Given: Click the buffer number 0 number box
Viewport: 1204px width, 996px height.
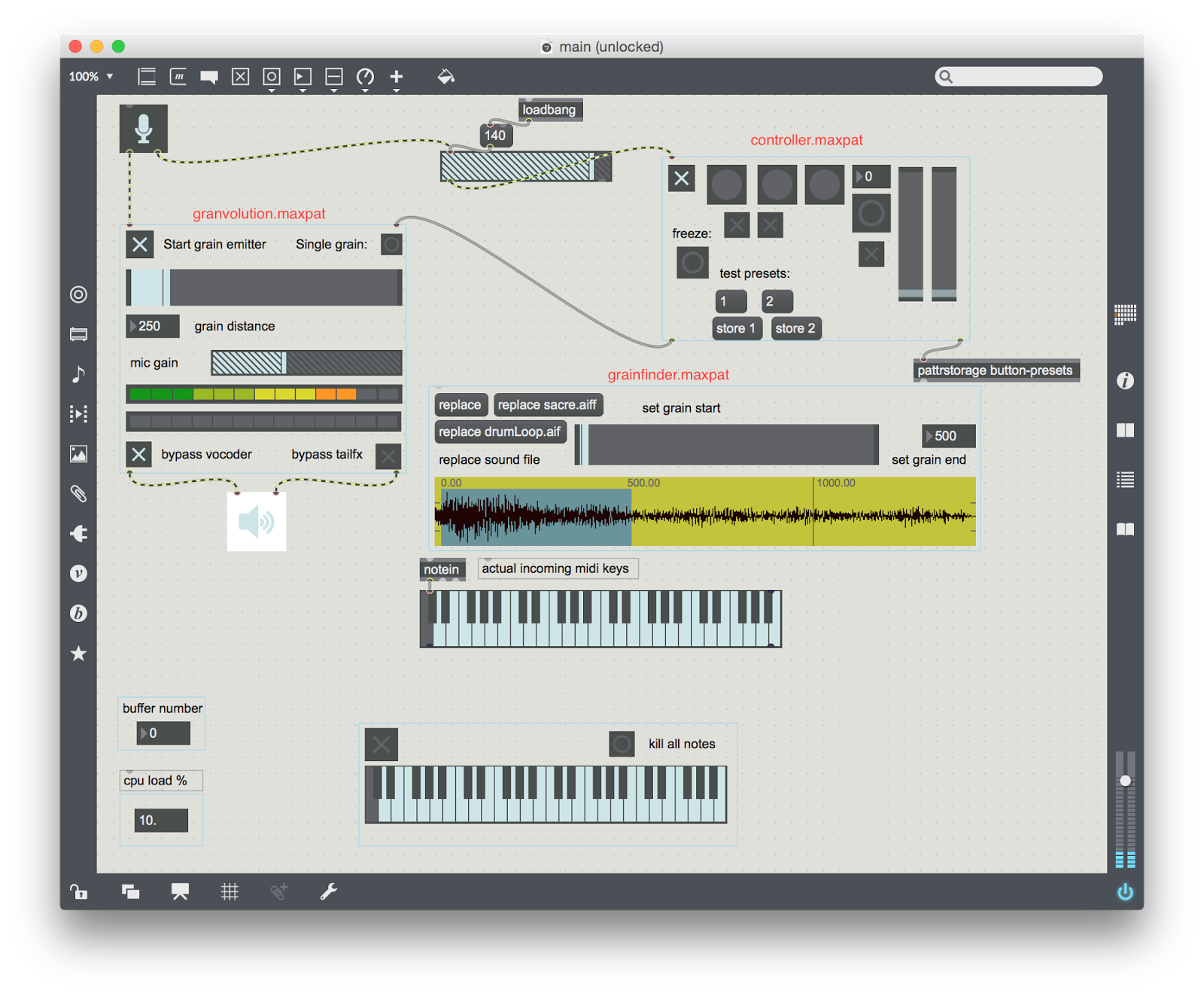Looking at the screenshot, I should pos(163,733).
